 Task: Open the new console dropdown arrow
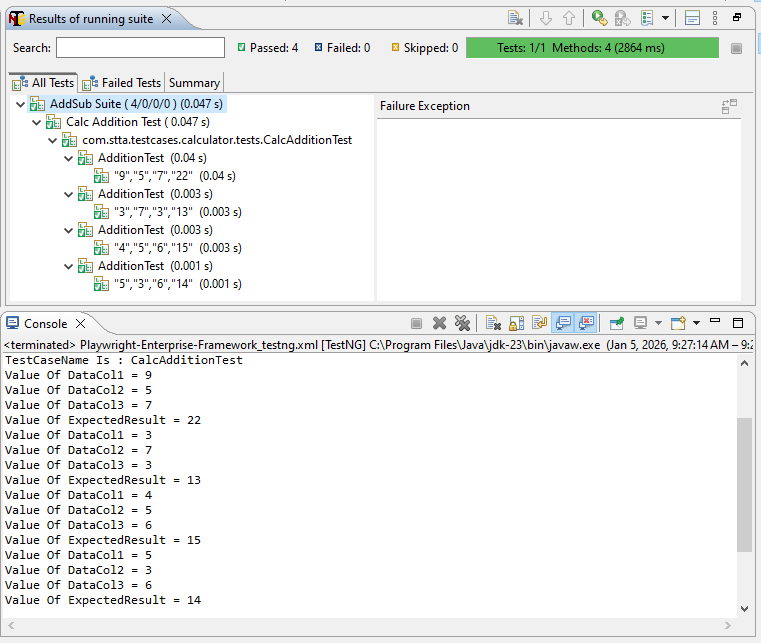pyautogui.click(x=696, y=323)
